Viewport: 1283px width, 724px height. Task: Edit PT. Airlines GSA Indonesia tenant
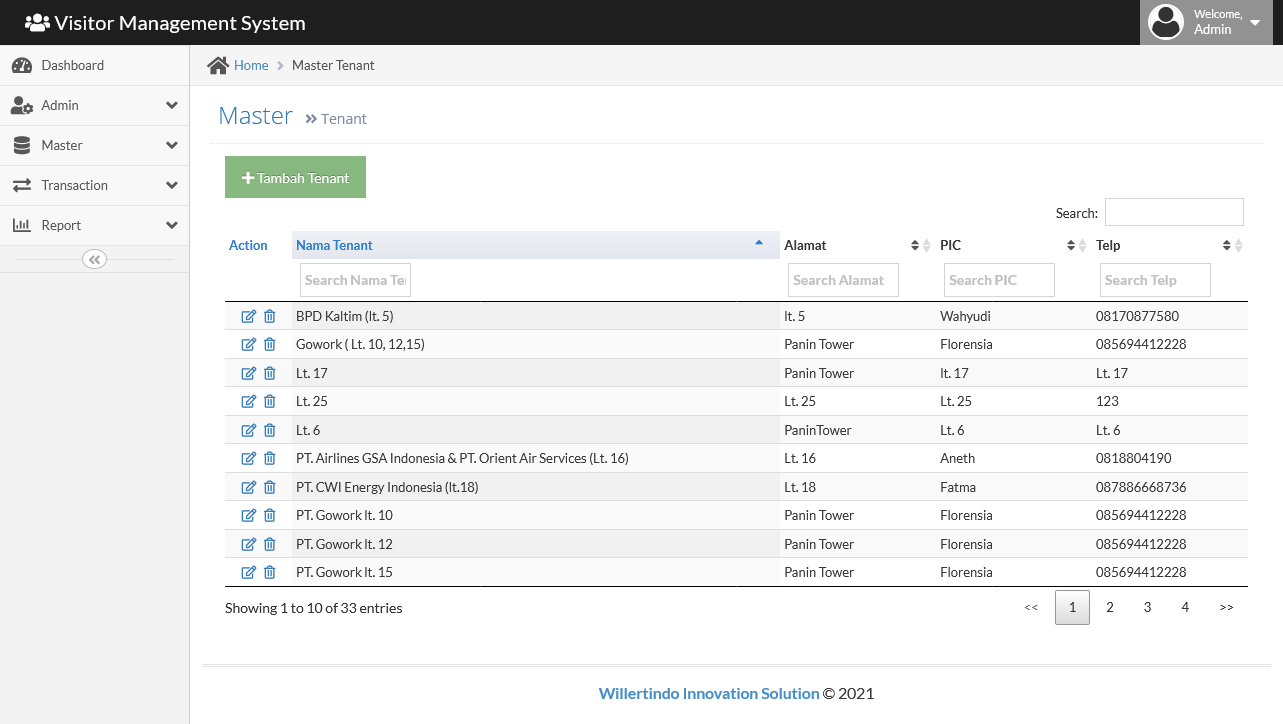249,458
